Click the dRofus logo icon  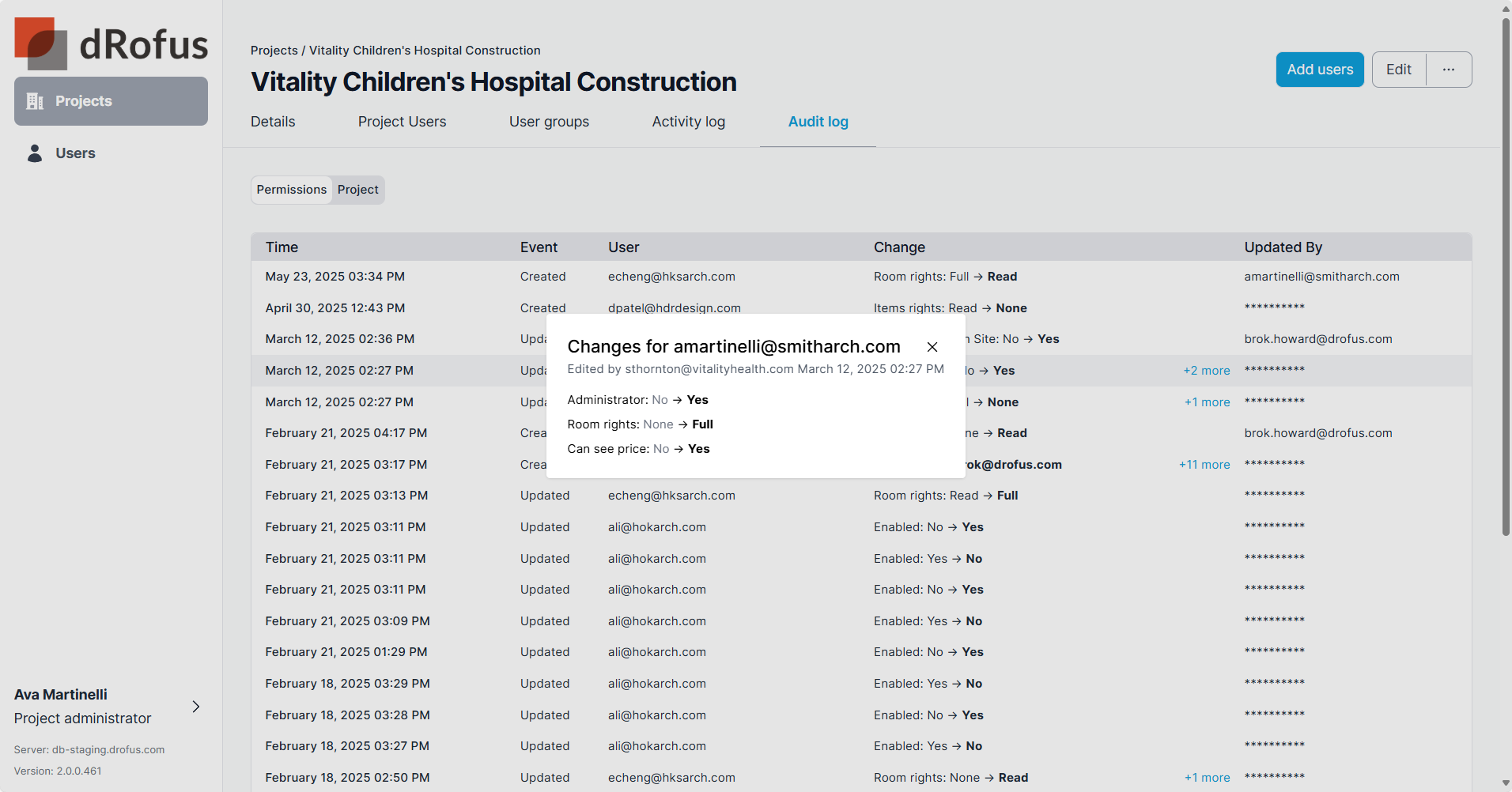pyautogui.click(x=40, y=43)
